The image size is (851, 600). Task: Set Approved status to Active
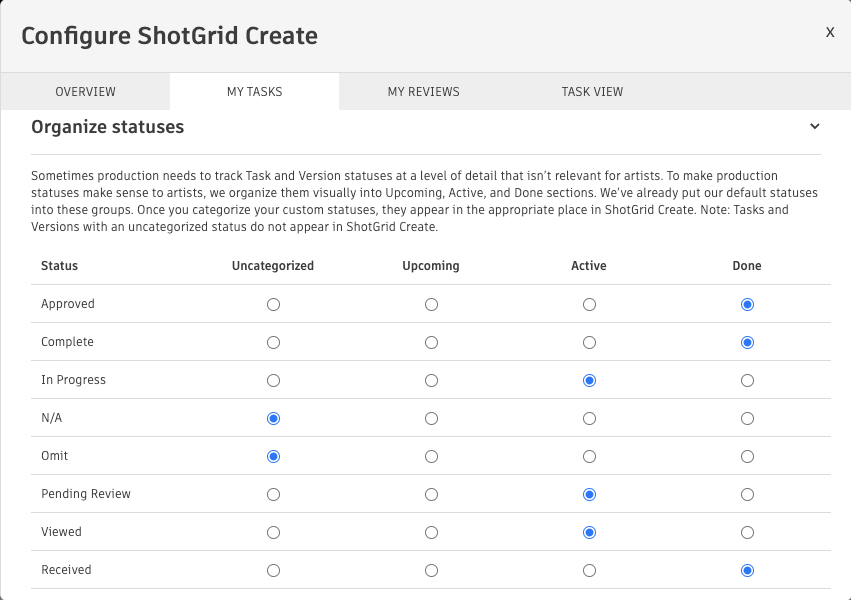click(589, 304)
